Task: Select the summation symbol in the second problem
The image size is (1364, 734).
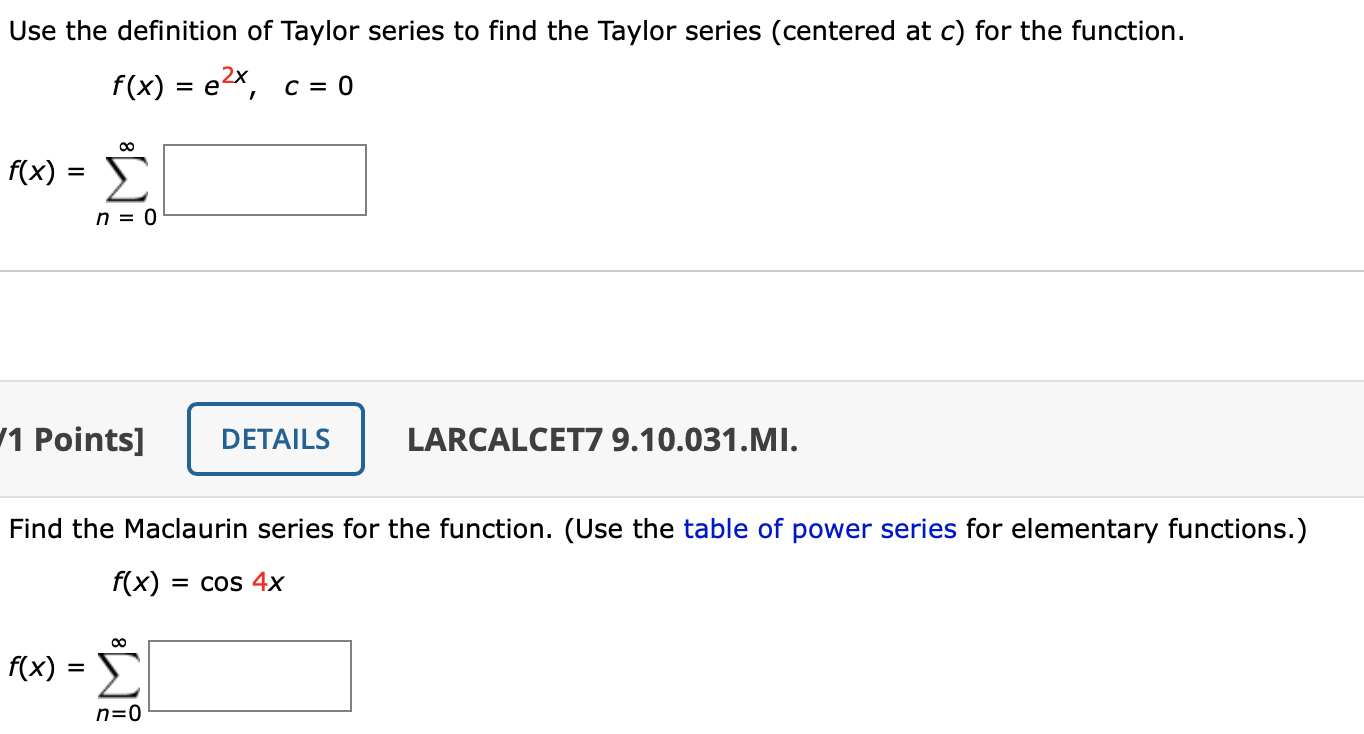Action: point(118,675)
